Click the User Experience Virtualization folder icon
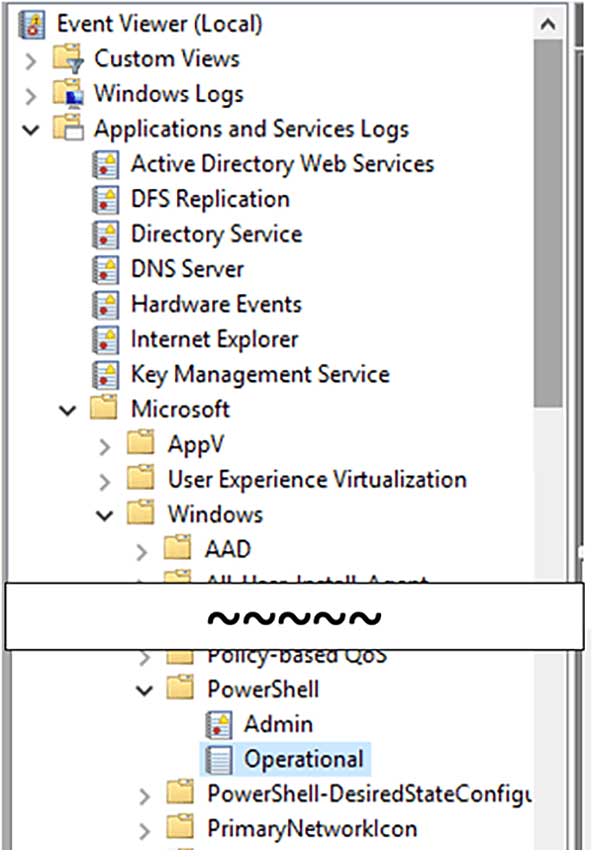 [x=140, y=478]
